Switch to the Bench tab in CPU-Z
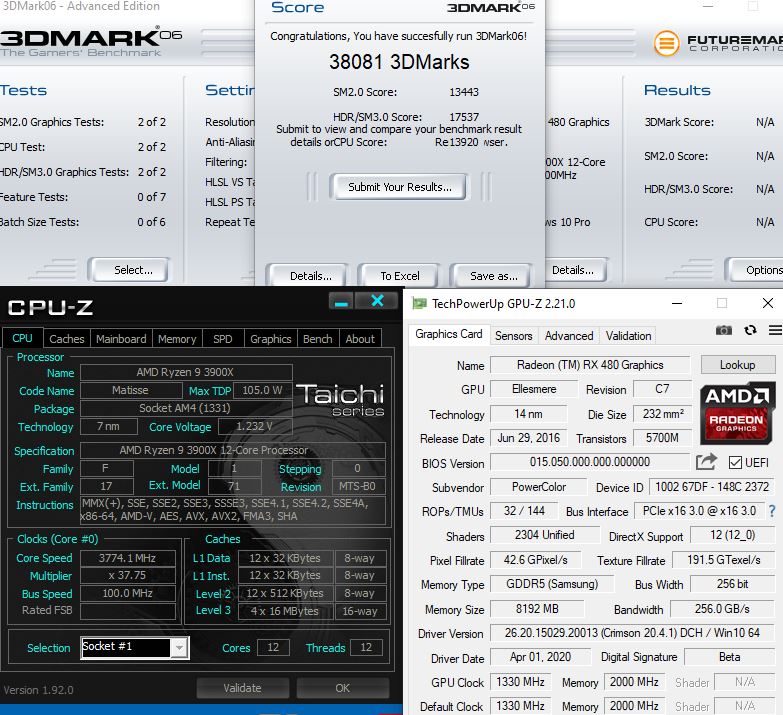The height and width of the screenshot is (715, 783). [318, 339]
